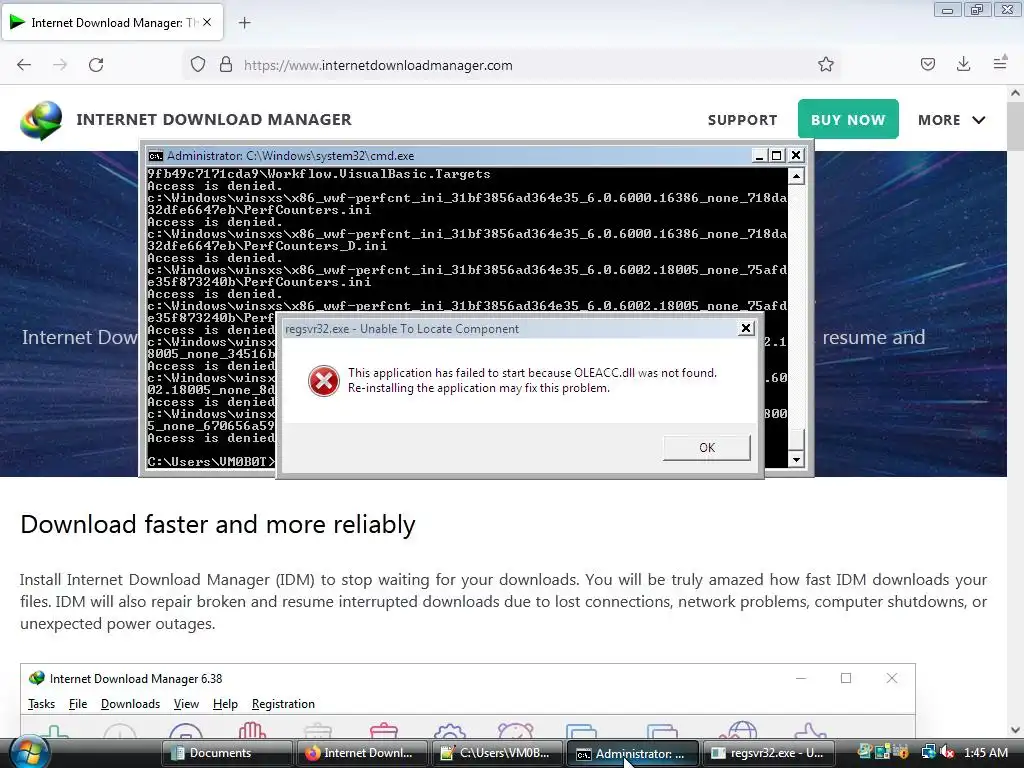The image size is (1024, 768).
Task: Click the muted volume tray icon
Action: tap(947, 753)
